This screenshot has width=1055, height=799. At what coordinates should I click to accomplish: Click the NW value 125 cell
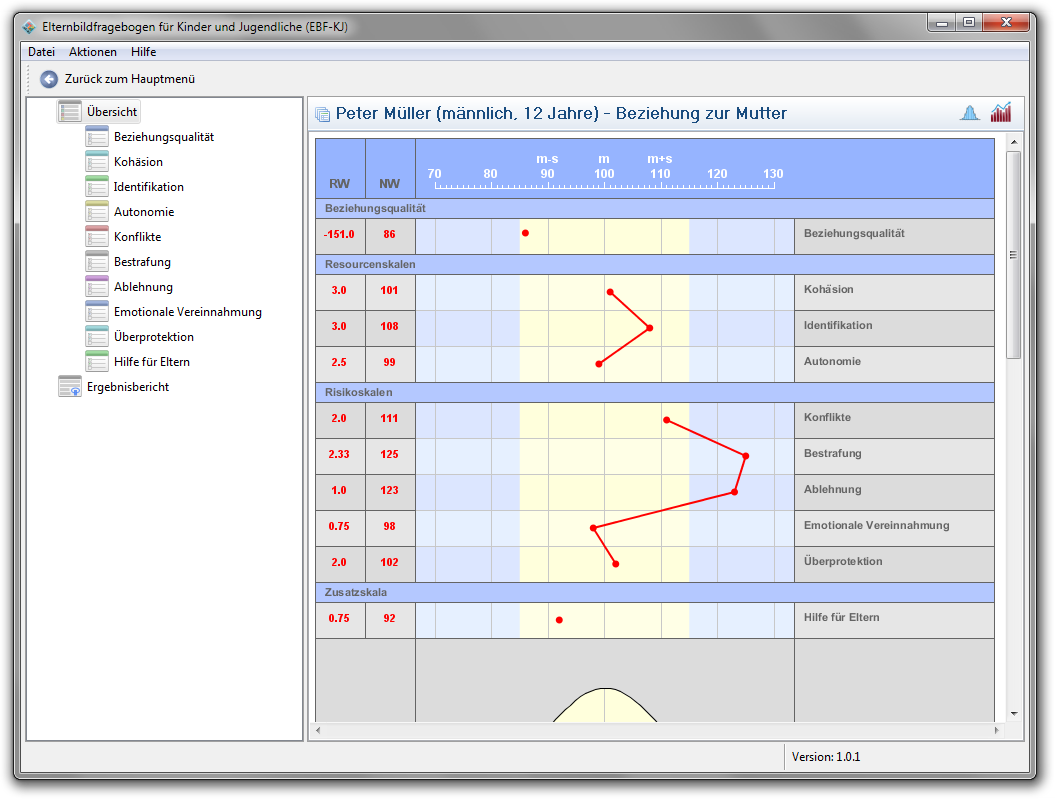(390, 456)
